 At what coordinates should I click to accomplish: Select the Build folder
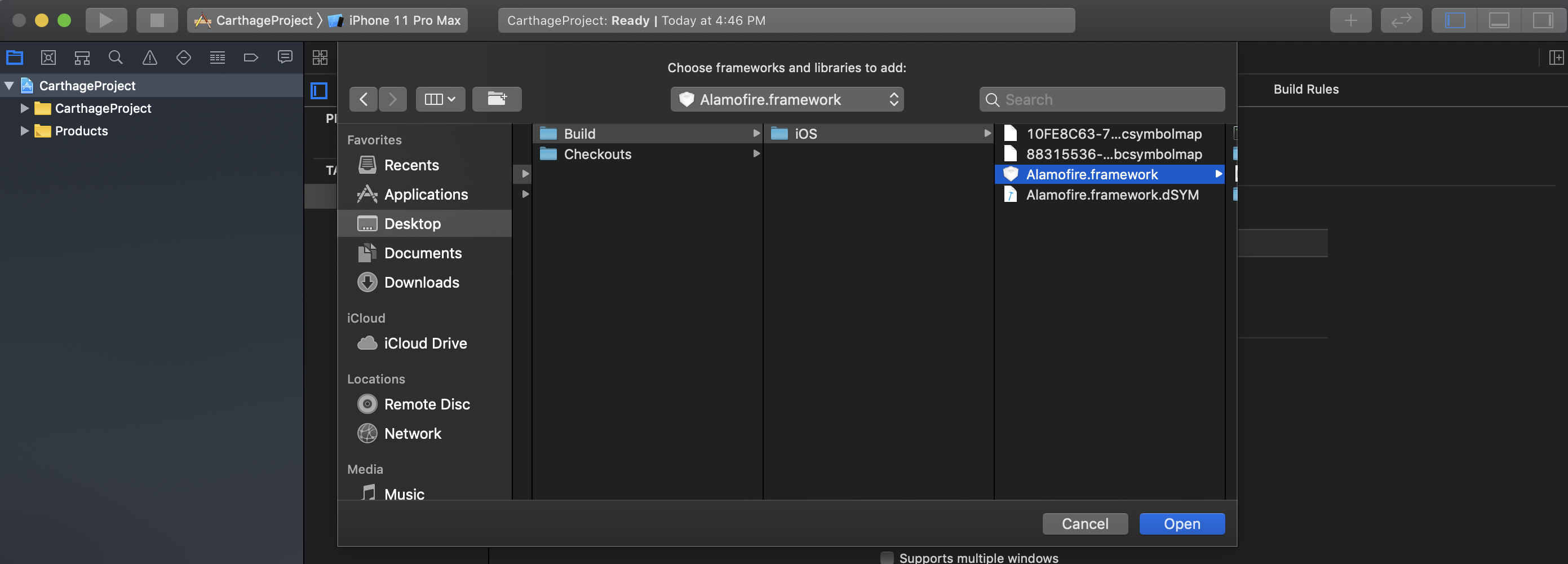pyautogui.click(x=648, y=134)
